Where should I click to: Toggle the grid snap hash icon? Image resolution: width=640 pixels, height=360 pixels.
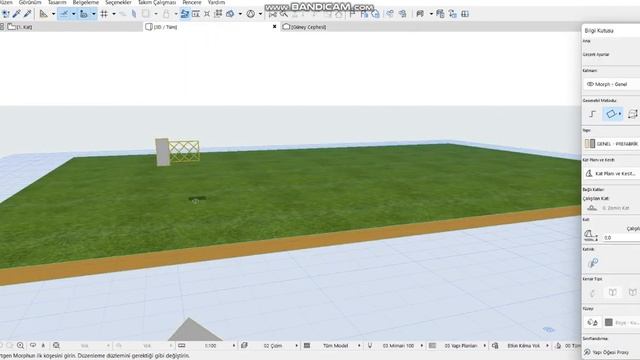click(x=104, y=14)
